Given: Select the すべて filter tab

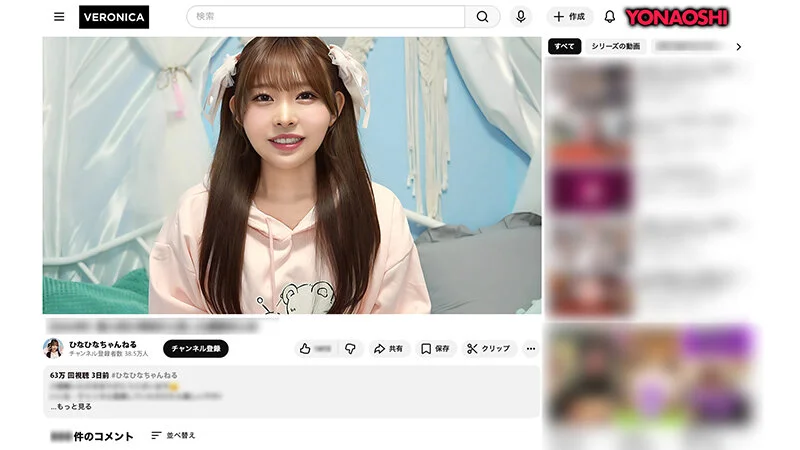Looking at the screenshot, I should [x=564, y=47].
